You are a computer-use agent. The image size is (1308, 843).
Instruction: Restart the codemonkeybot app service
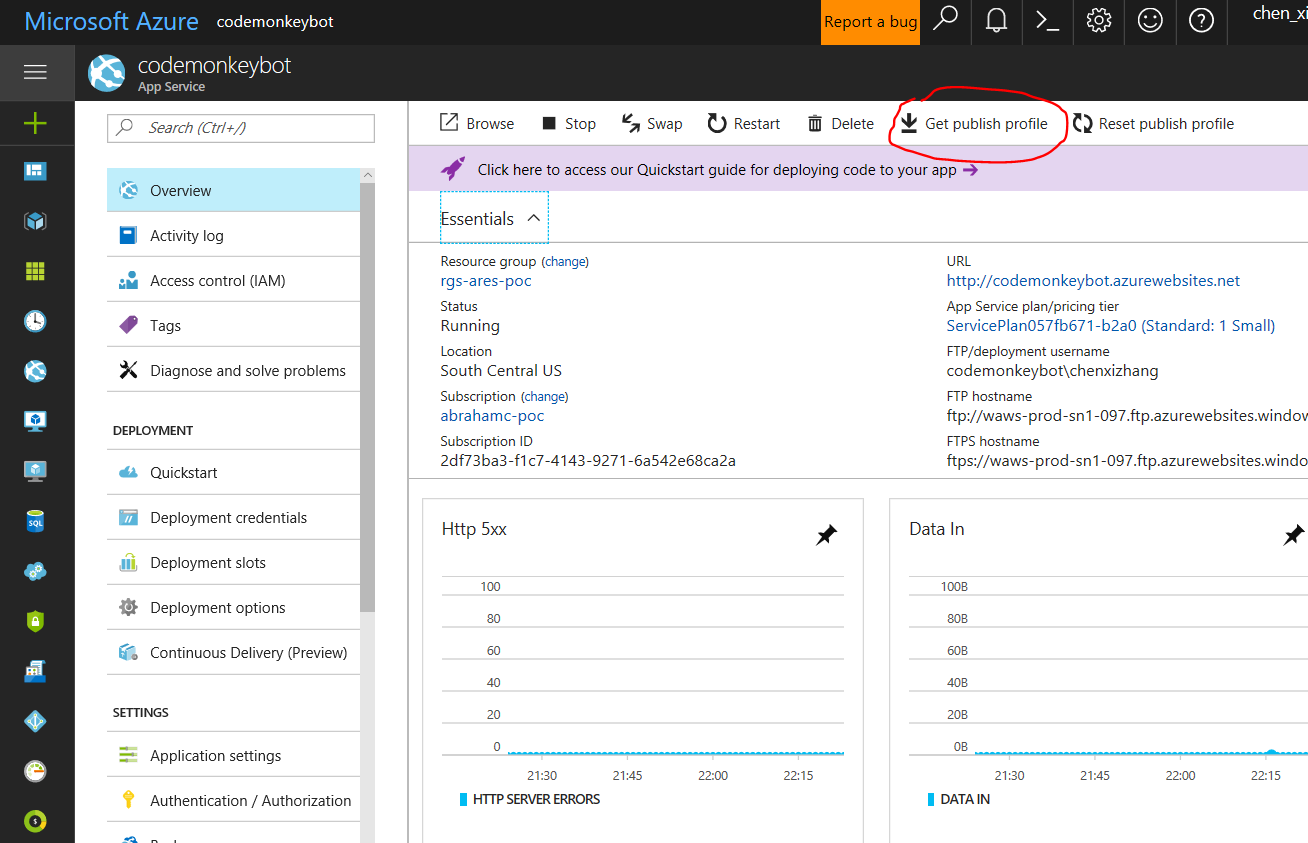pyautogui.click(x=743, y=123)
